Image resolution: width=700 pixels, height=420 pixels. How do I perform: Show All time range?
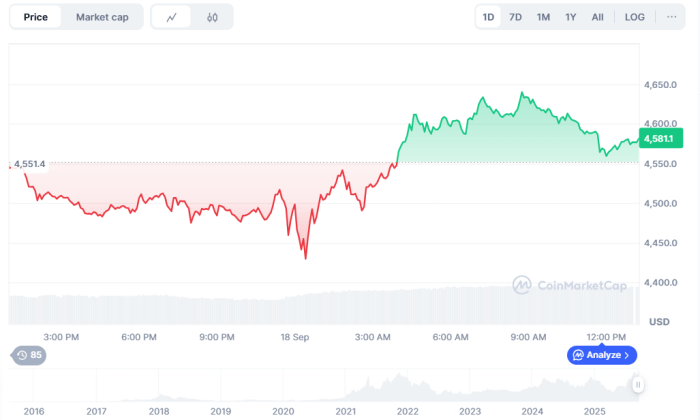click(597, 17)
